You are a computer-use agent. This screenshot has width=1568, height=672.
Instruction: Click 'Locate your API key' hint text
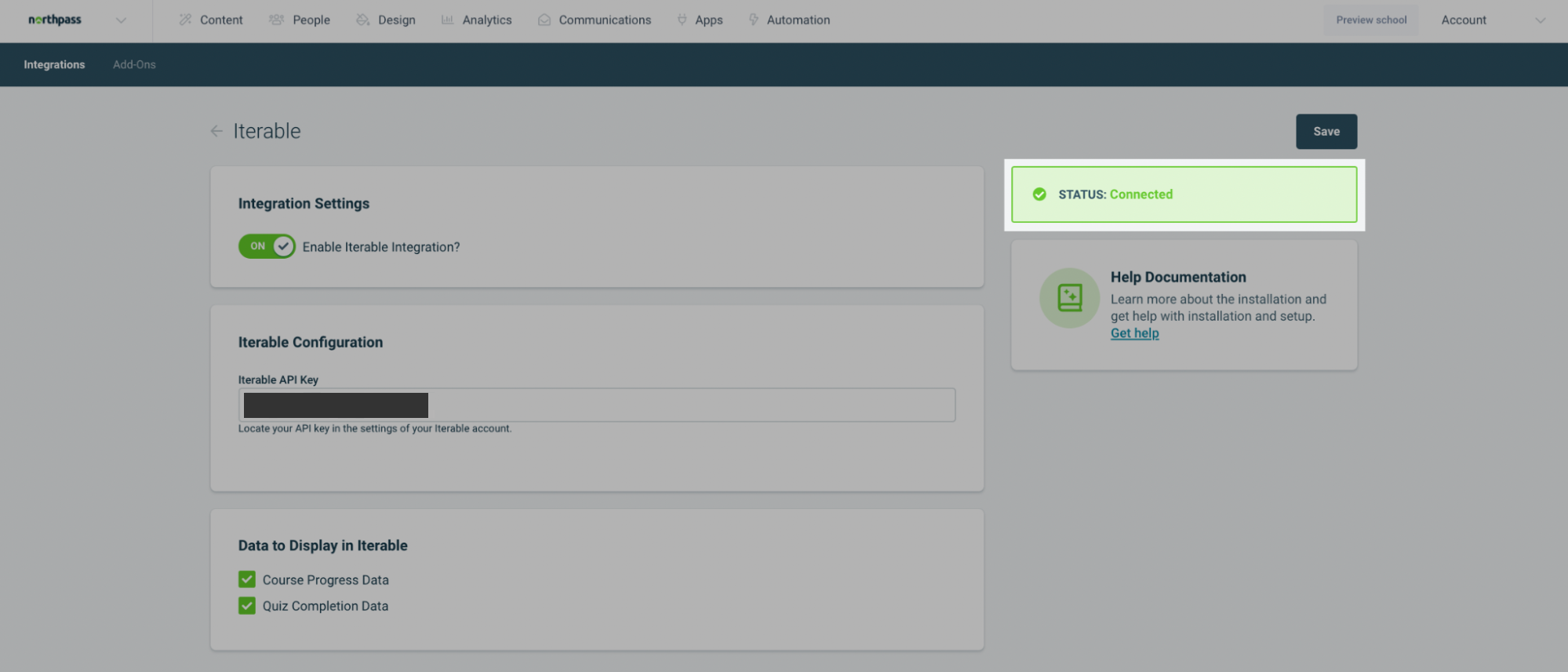(x=375, y=428)
